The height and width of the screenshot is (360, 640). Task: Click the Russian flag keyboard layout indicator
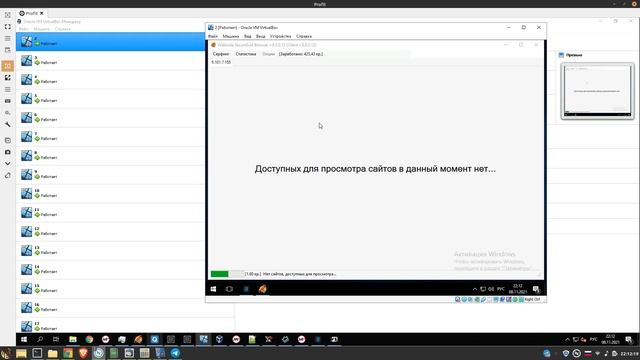point(588,353)
